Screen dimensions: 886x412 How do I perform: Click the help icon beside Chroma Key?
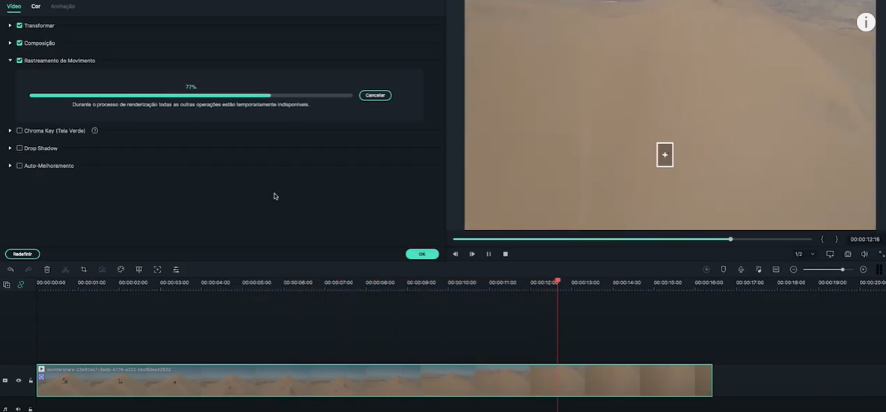tap(95, 131)
